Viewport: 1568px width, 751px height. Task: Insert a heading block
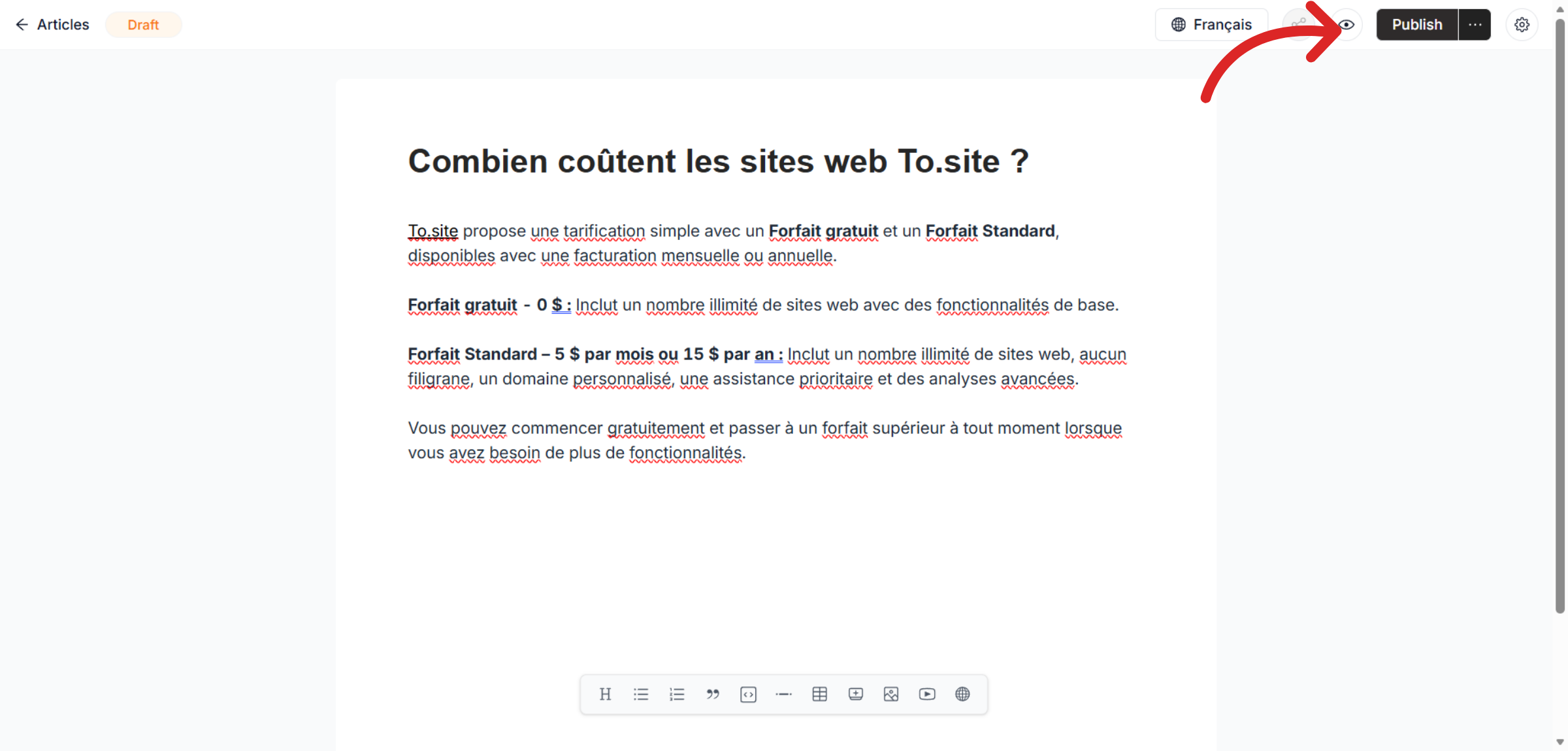(x=605, y=694)
